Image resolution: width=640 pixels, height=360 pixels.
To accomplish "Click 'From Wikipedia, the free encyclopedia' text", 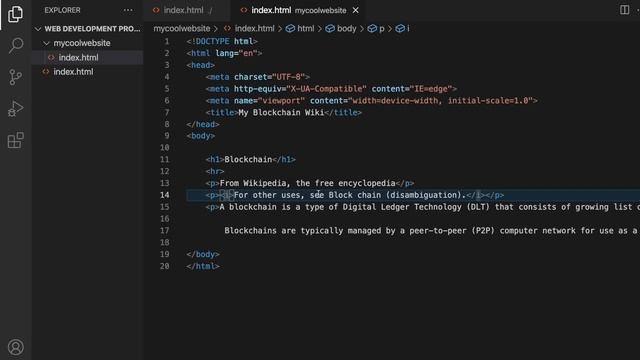I will [x=307, y=183].
